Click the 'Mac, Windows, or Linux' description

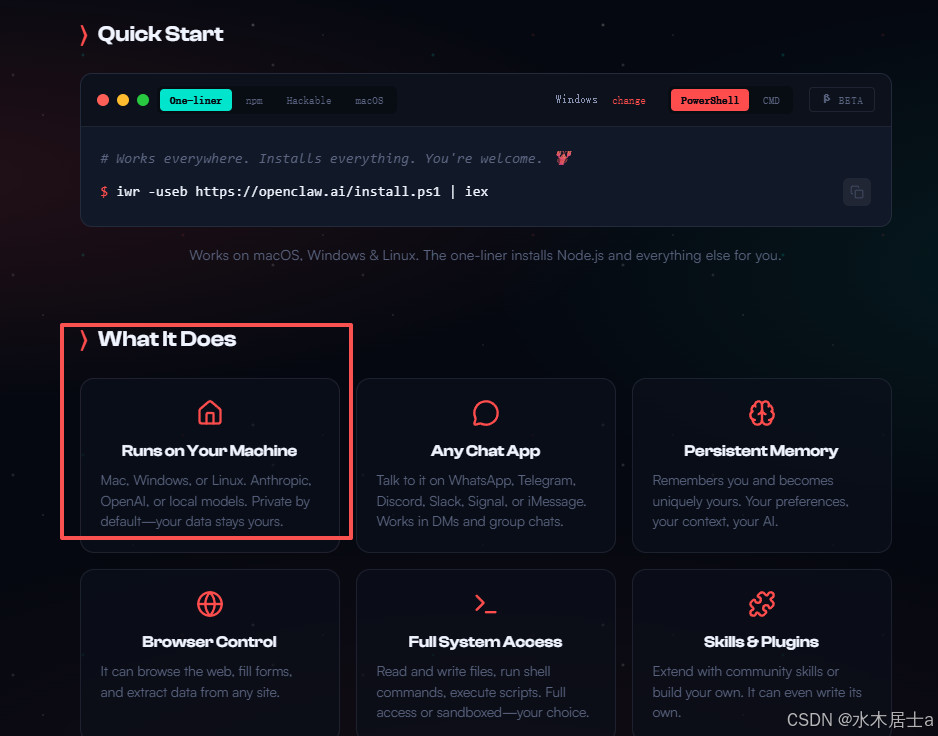tap(206, 501)
